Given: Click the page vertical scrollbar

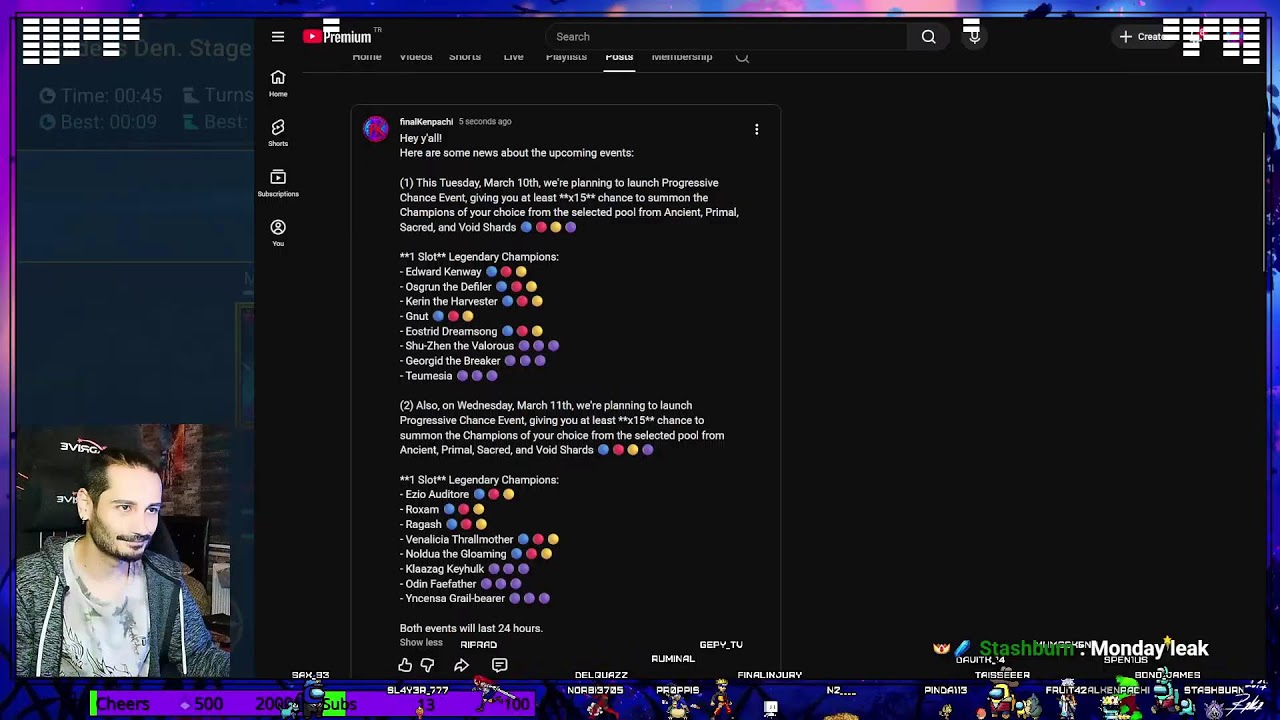Looking at the screenshot, I should (x=1265, y=200).
